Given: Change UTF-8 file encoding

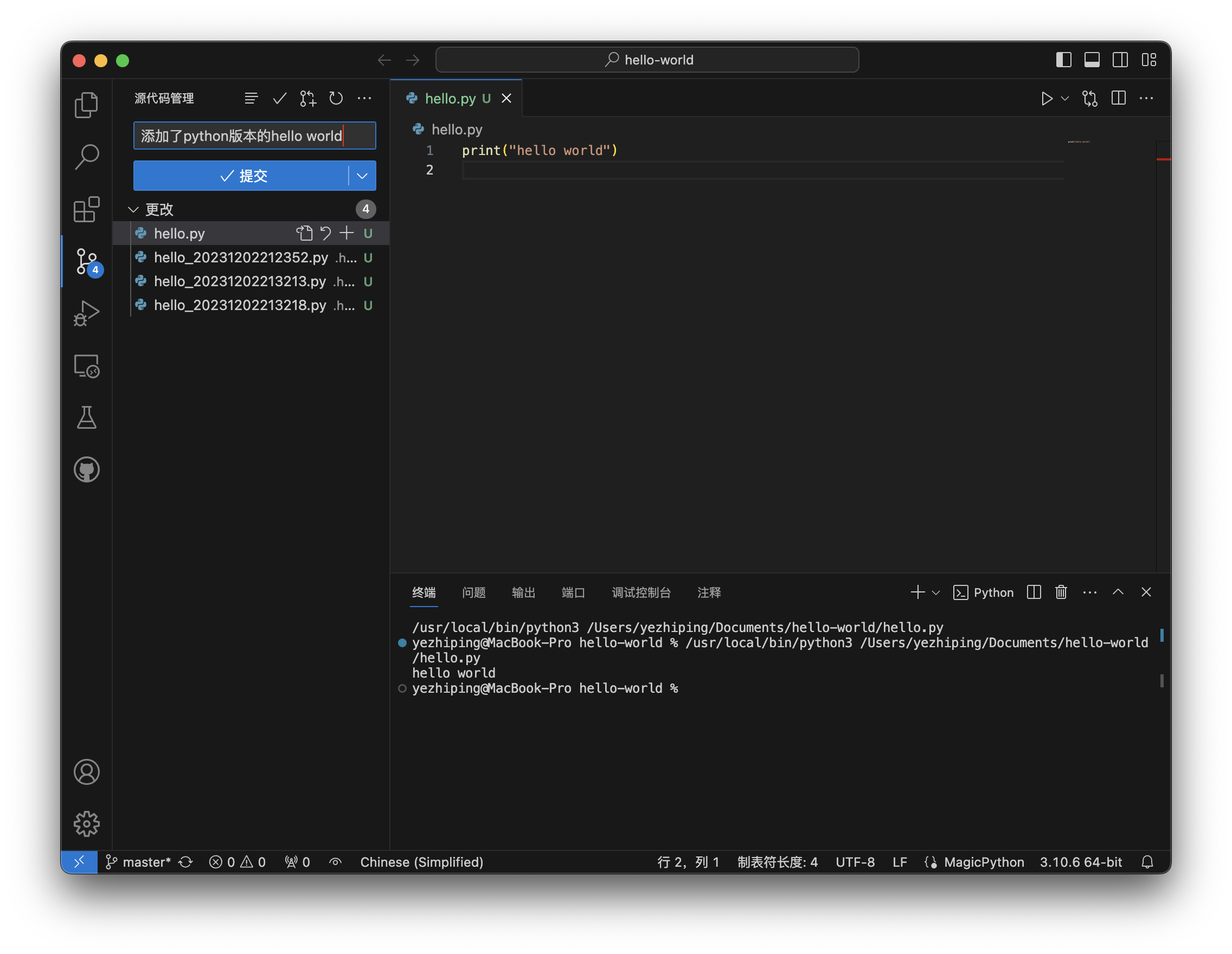Looking at the screenshot, I should (x=855, y=862).
